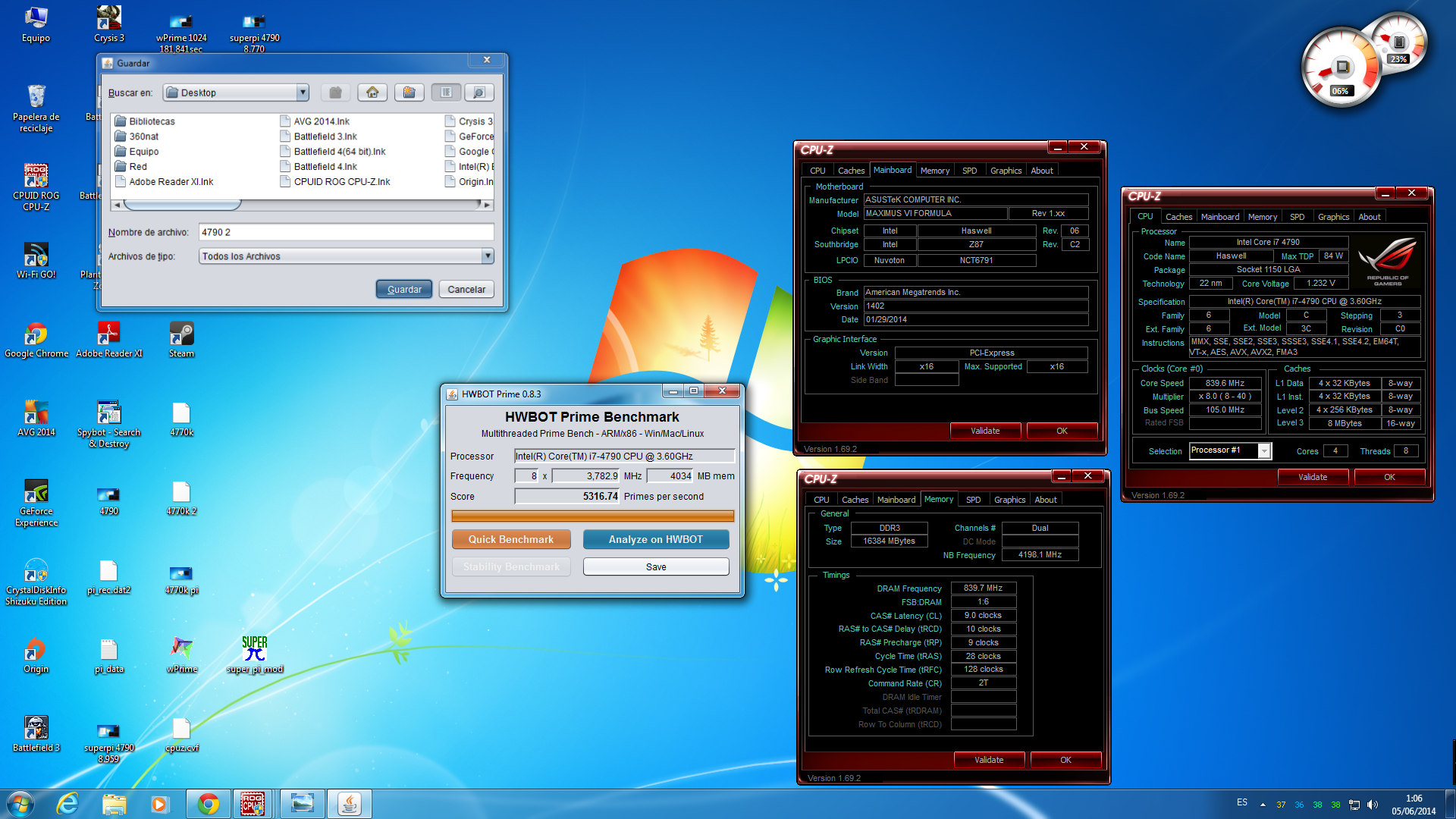
Task: Switch to details view in Guardar dialog
Action: 479,93
